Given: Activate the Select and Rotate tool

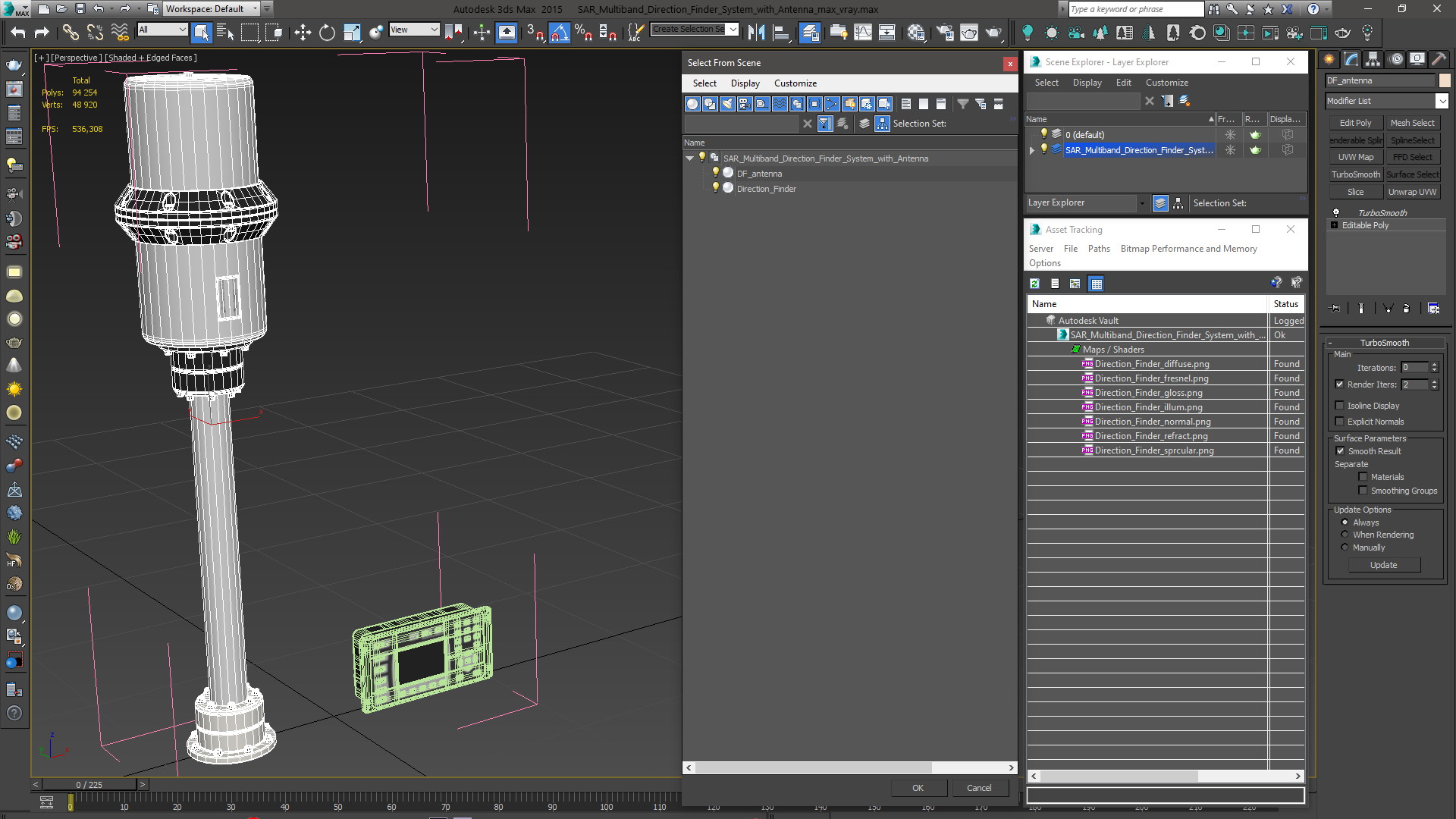Looking at the screenshot, I should point(327,33).
